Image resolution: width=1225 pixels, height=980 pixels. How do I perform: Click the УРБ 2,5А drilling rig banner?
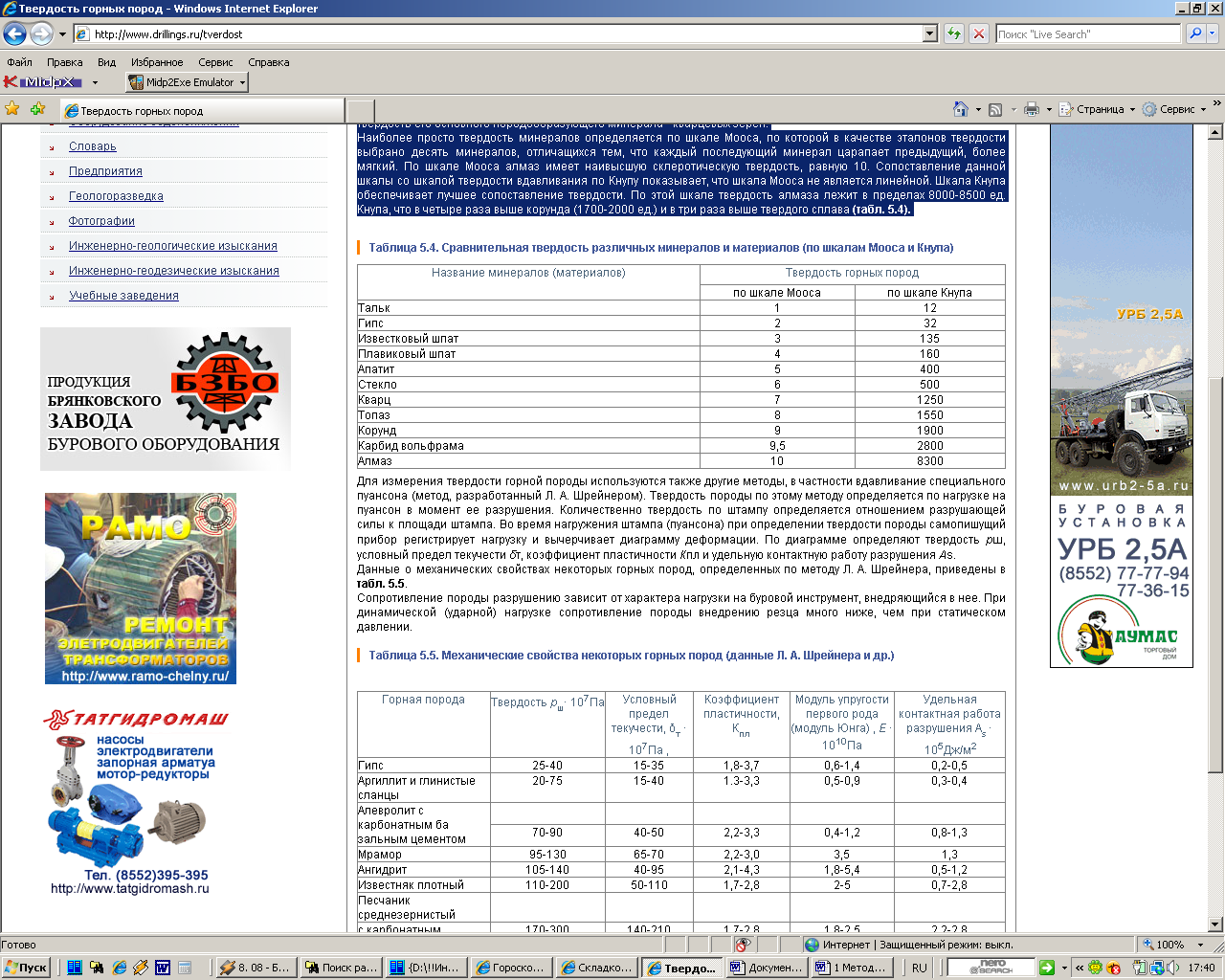[x=1122, y=396]
